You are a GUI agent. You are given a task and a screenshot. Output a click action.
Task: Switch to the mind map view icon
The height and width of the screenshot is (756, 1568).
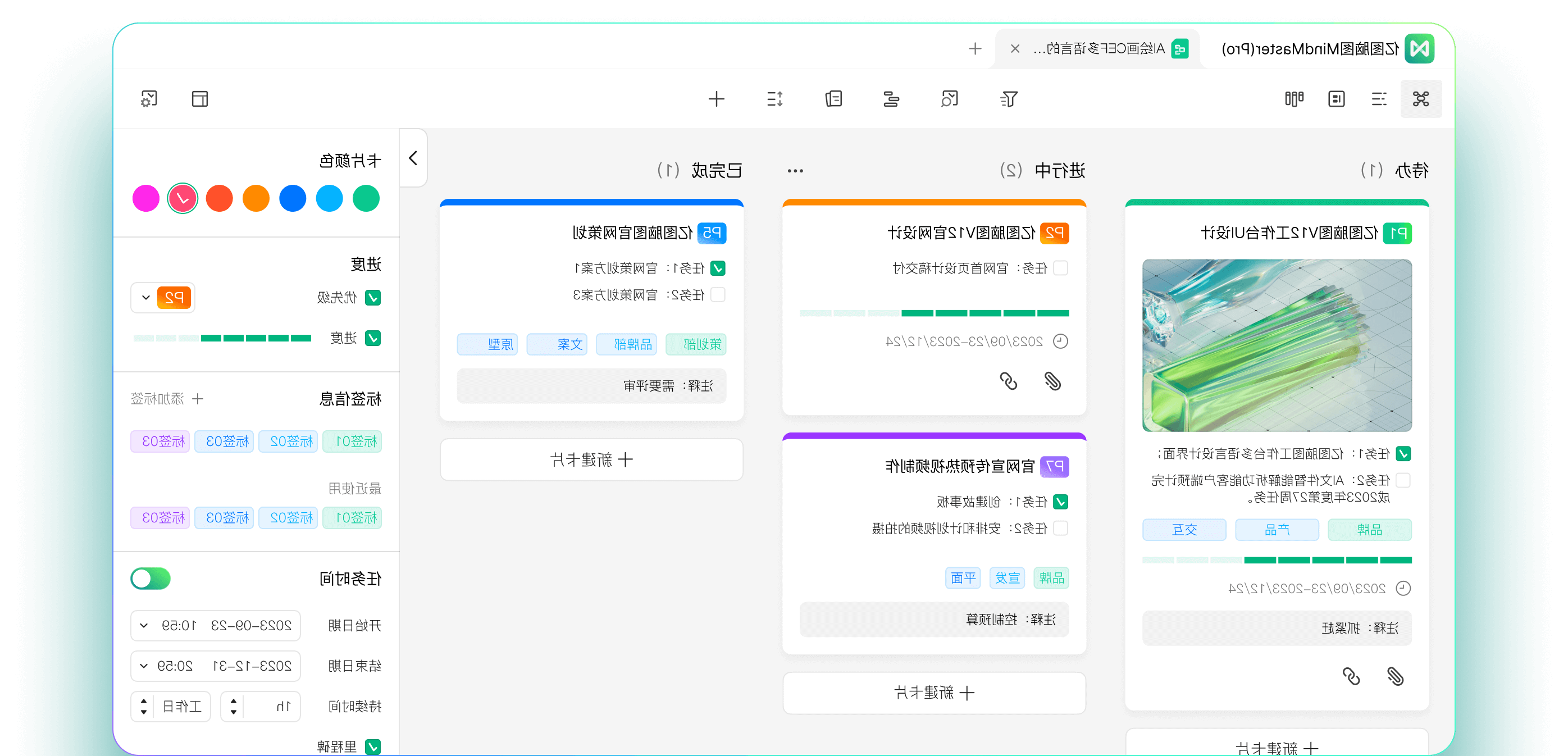[x=1421, y=99]
